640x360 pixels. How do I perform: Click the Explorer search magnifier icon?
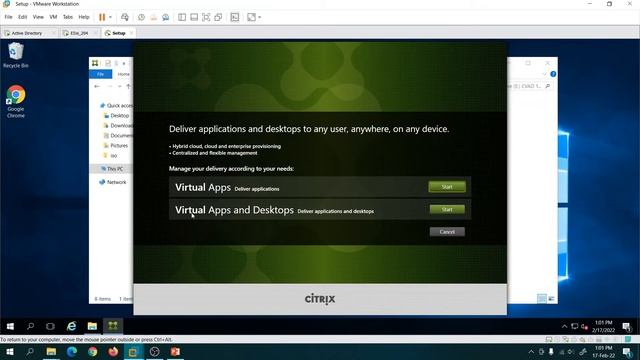pos(548,87)
